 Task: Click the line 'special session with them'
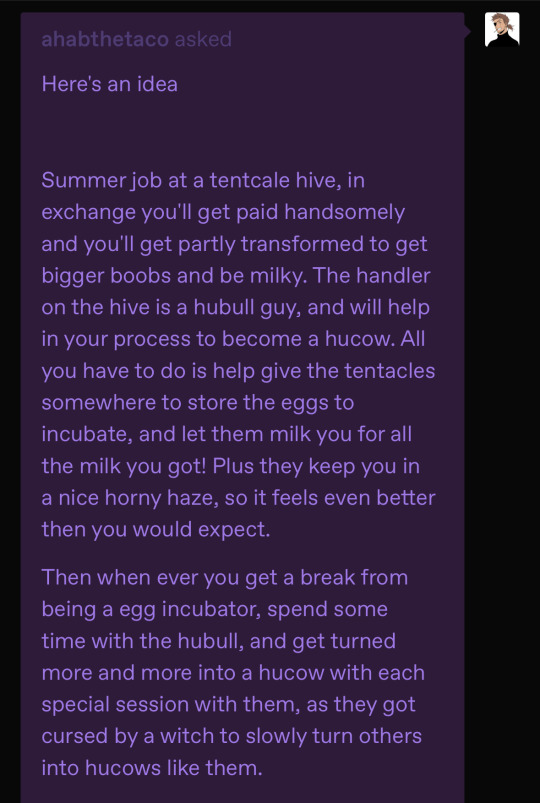[229, 705]
